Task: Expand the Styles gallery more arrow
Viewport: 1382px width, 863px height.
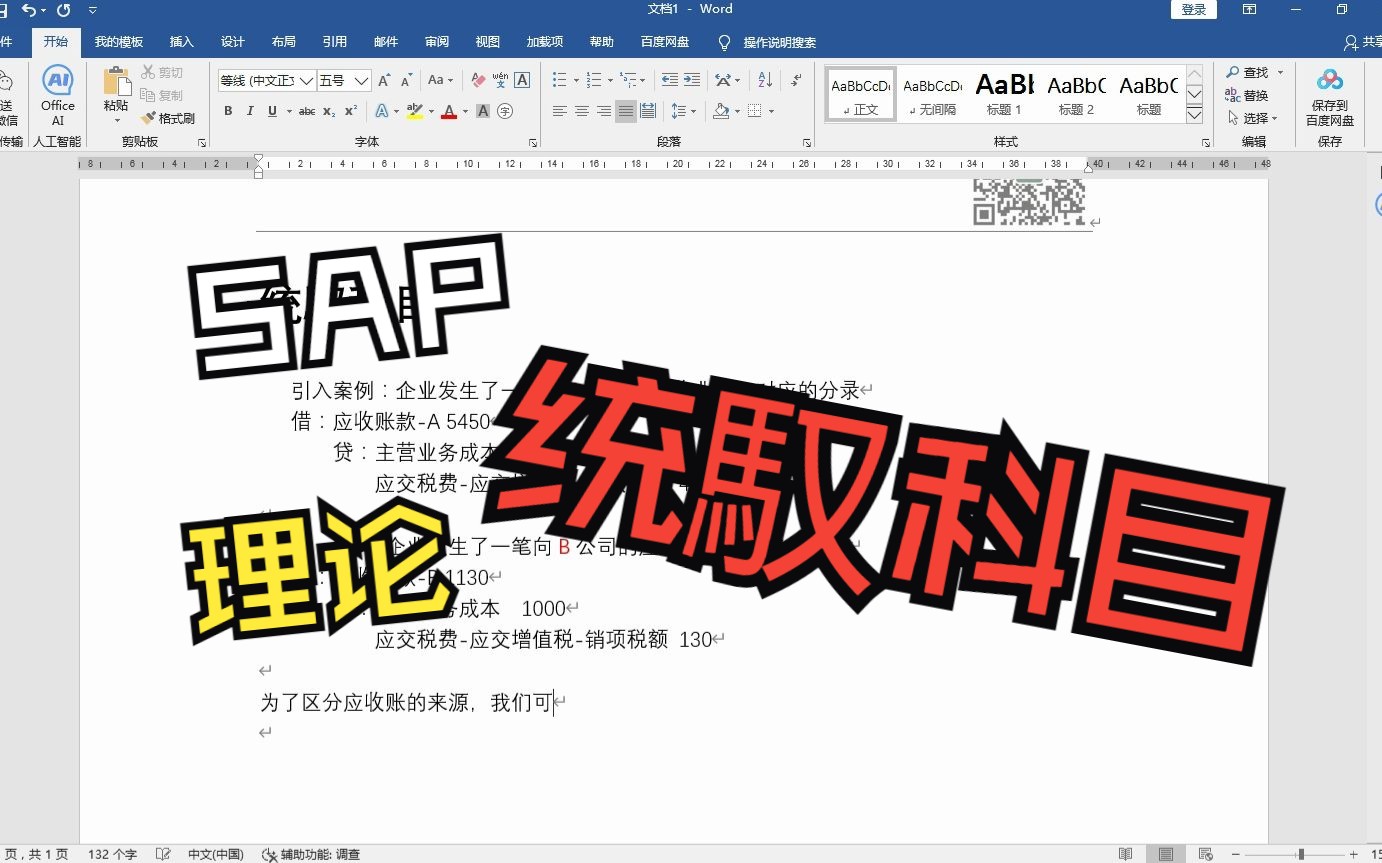Action: click(x=1194, y=115)
